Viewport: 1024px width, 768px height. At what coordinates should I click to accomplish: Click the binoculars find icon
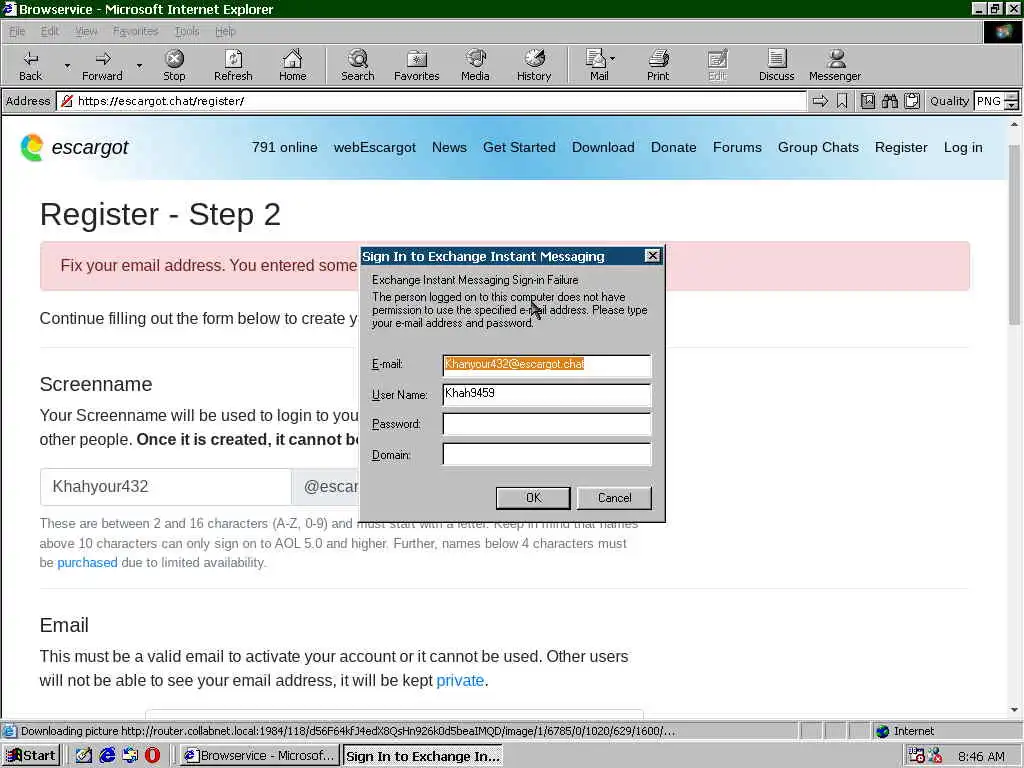click(x=889, y=101)
